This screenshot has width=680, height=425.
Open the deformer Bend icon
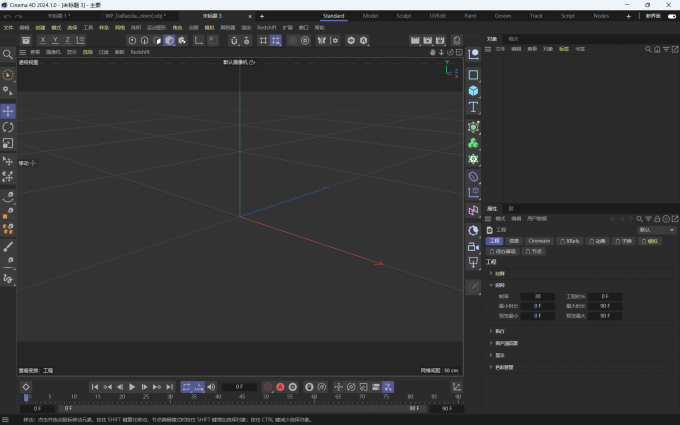(473, 177)
